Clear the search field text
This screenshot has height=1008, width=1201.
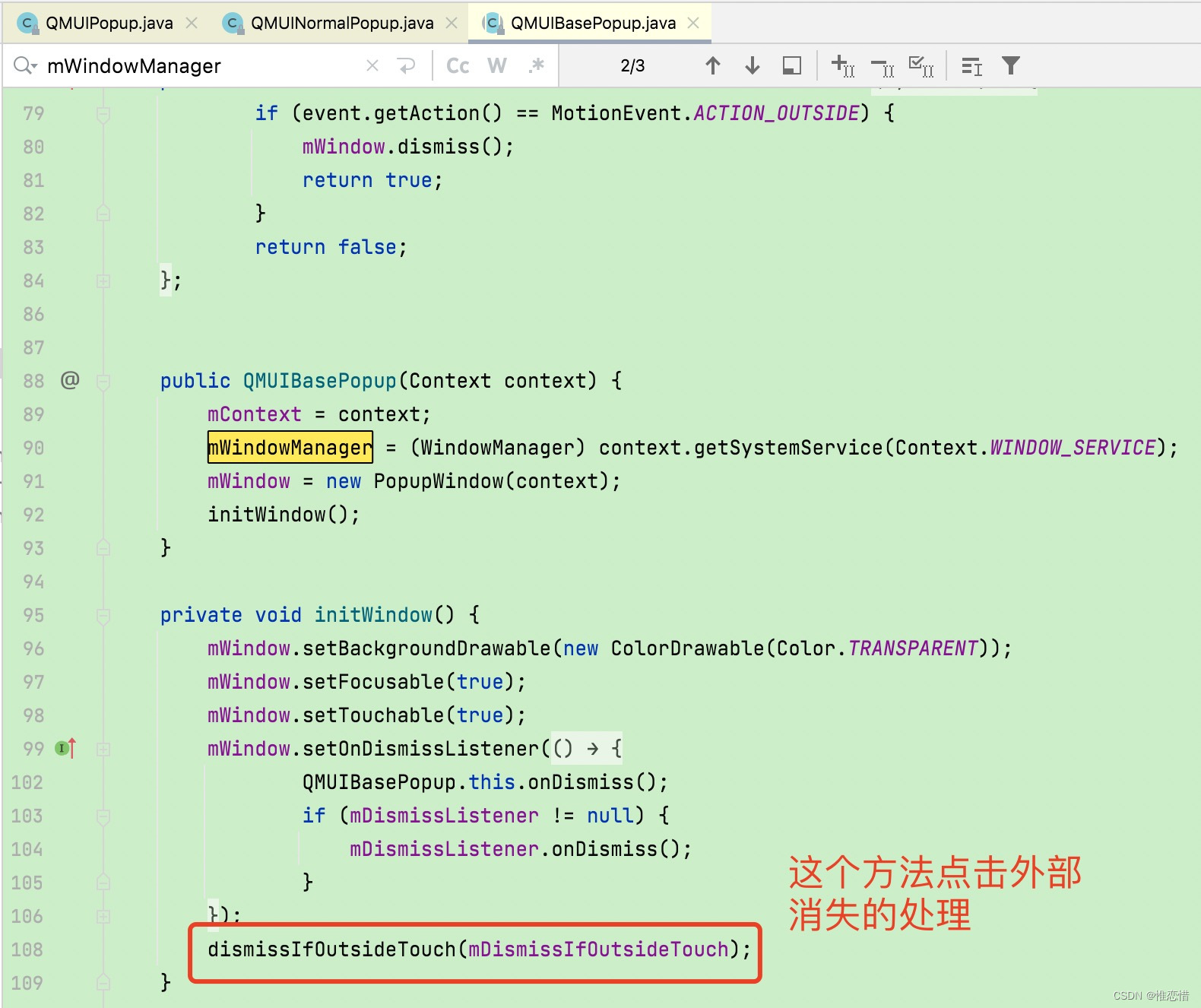click(x=372, y=66)
